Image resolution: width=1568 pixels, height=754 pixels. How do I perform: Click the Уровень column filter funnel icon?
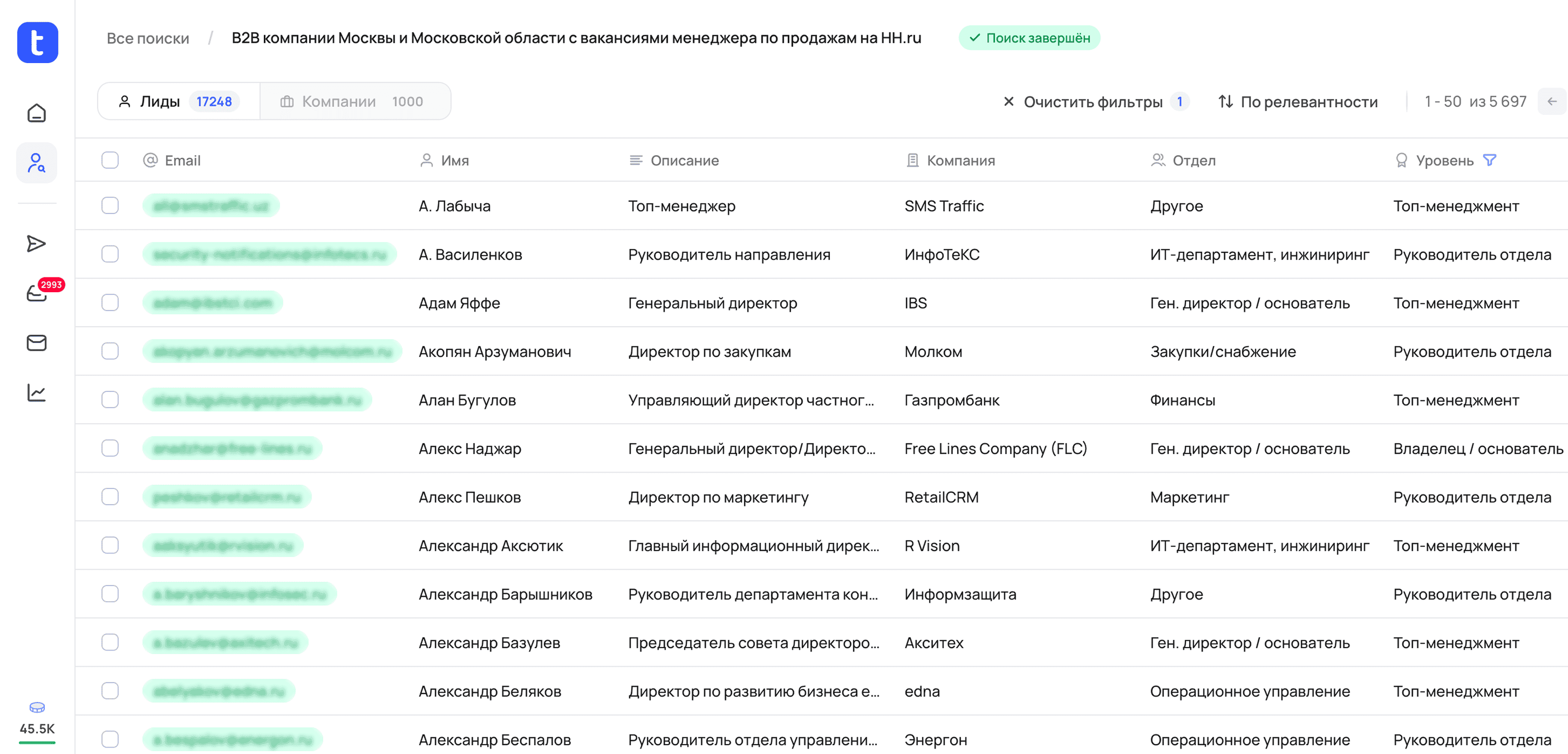pos(1489,160)
